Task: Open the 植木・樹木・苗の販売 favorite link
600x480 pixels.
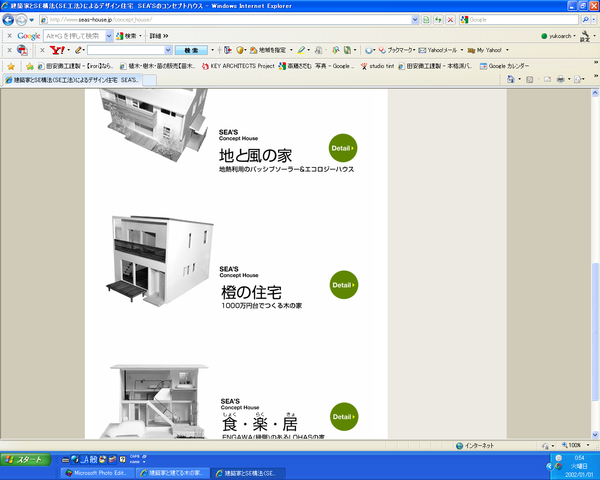Action: 158,66
